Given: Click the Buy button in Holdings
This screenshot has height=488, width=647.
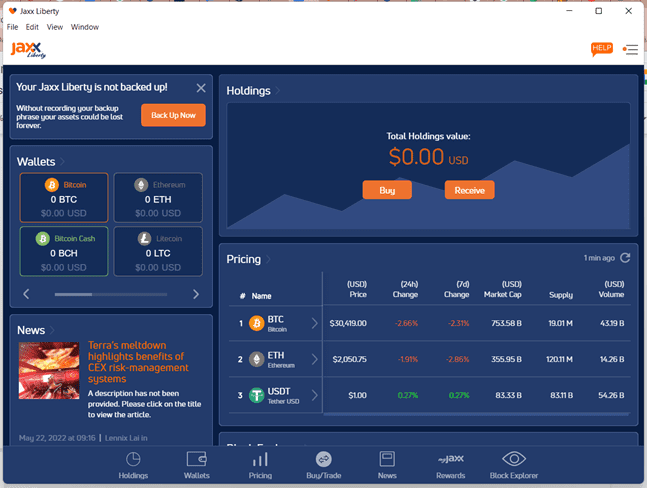Looking at the screenshot, I should pos(387,190).
